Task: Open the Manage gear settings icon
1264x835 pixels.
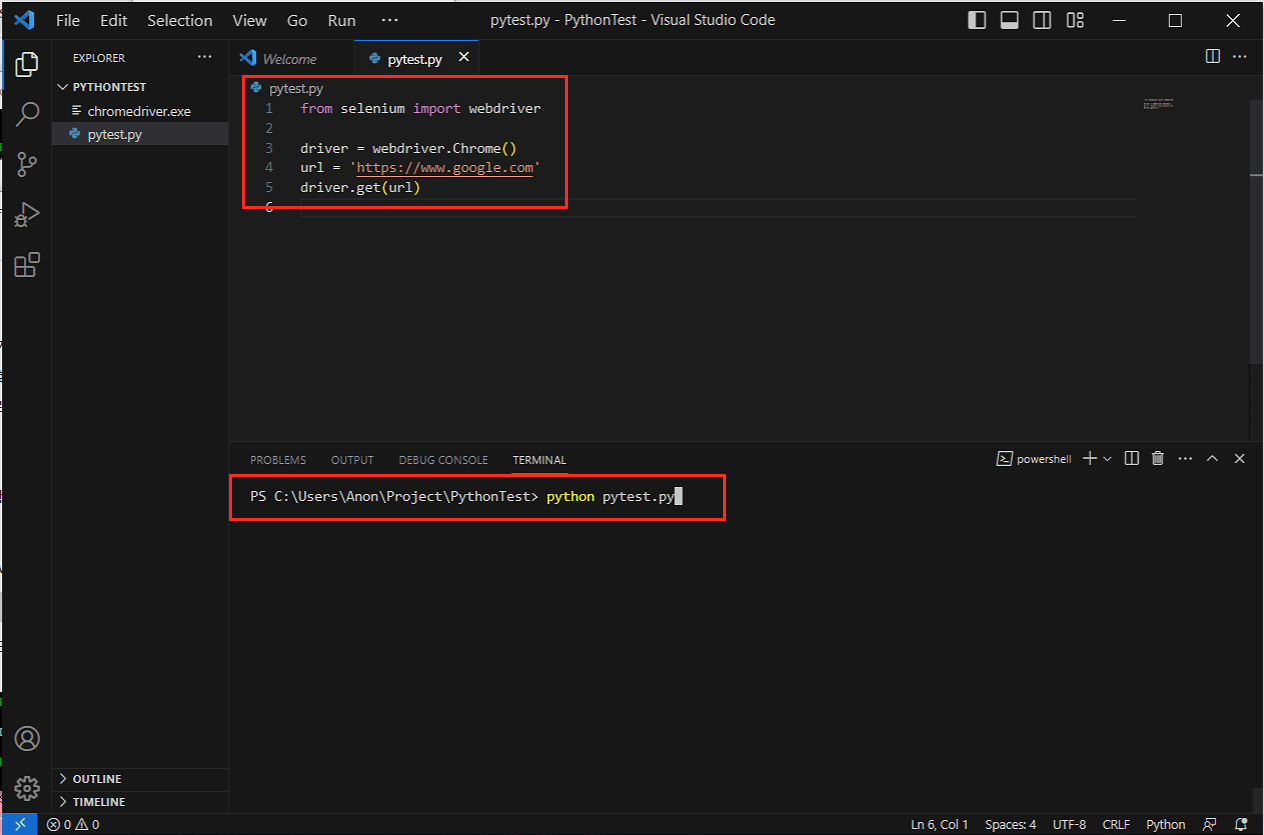Action: click(x=27, y=787)
